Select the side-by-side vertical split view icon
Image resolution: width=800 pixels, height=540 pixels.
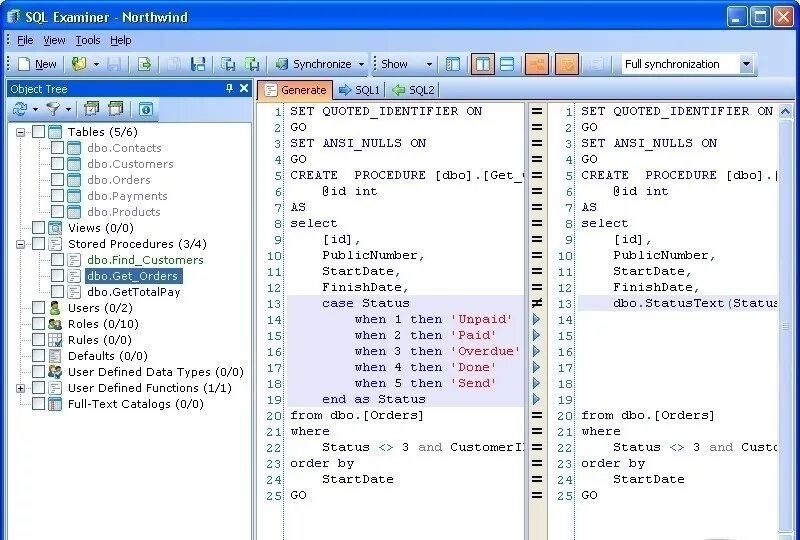[482, 64]
